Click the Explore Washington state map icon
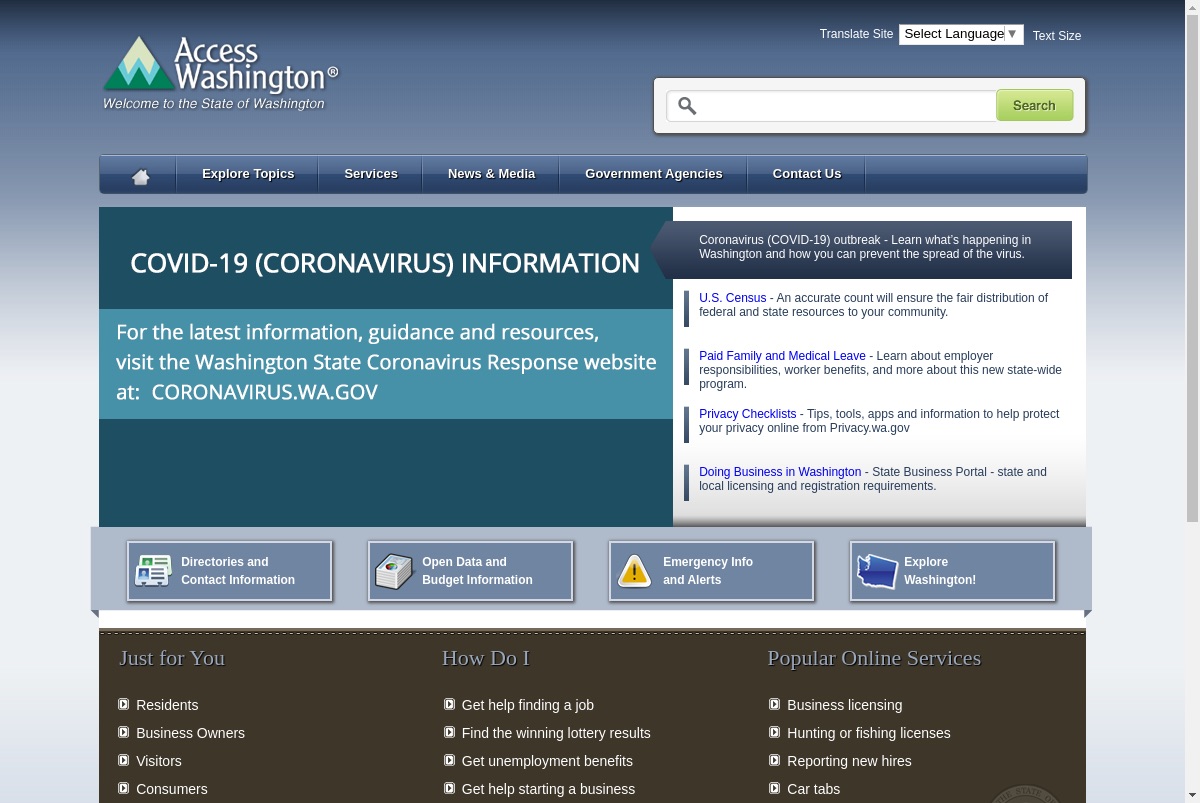 click(877, 571)
